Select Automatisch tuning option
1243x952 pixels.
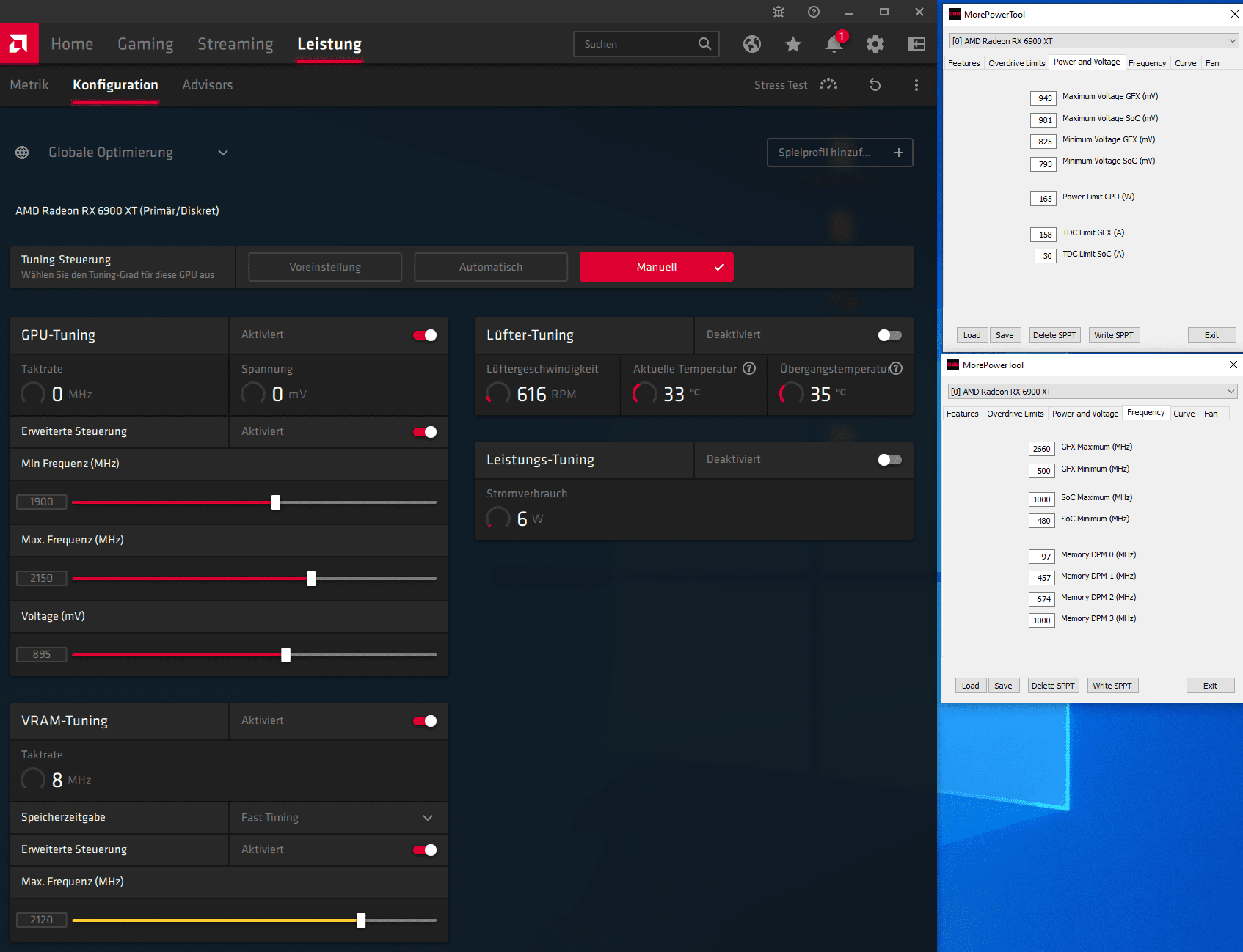tap(491, 267)
